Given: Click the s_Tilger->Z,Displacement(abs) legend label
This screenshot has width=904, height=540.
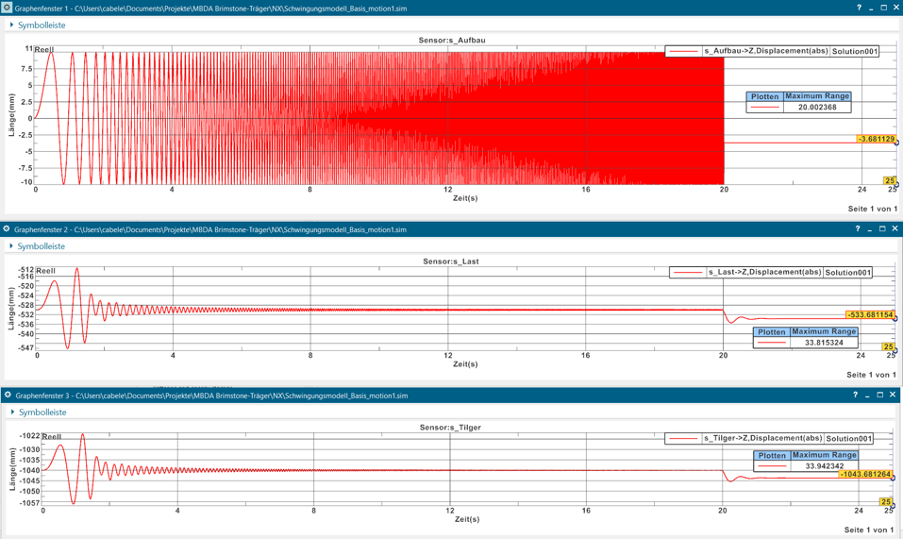Looking at the screenshot, I should click(x=763, y=438).
